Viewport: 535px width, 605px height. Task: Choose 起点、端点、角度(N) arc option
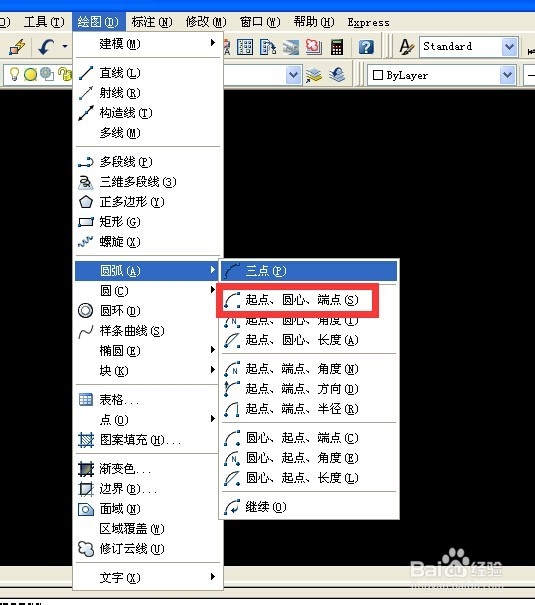coord(309,369)
